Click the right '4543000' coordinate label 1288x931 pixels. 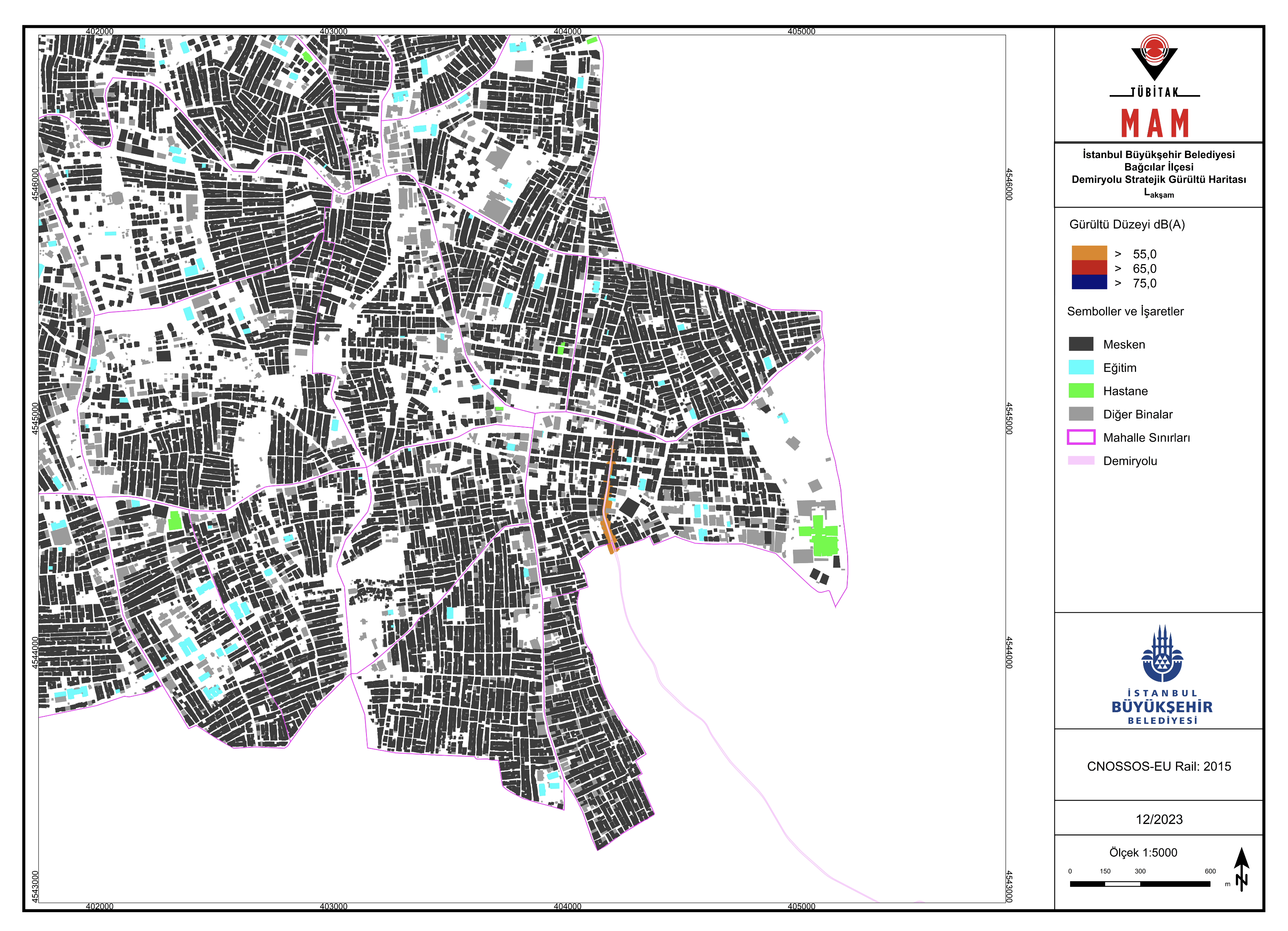(x=1009, y=887)
